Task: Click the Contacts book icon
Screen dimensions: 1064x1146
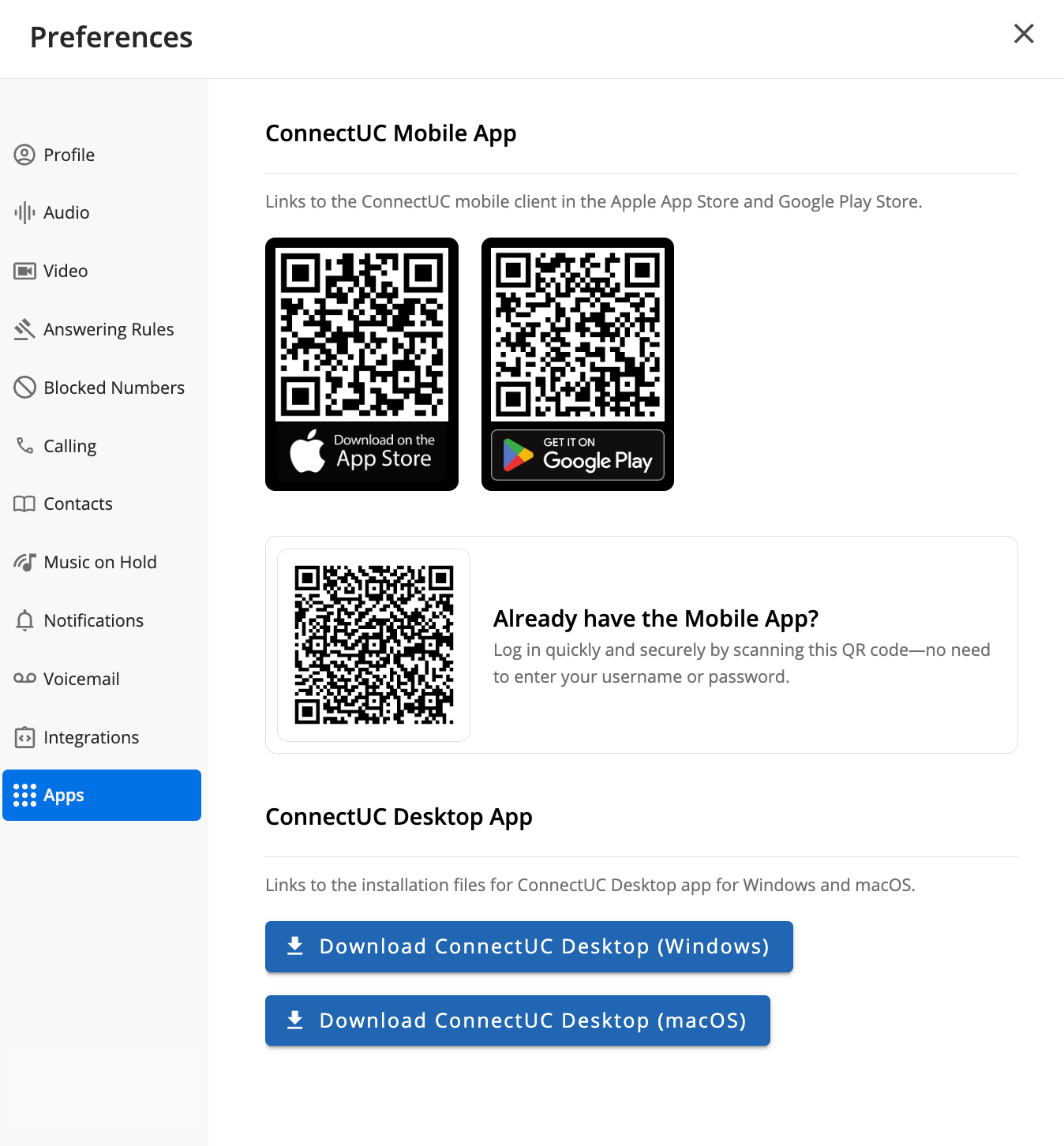Action: point(24,504)
